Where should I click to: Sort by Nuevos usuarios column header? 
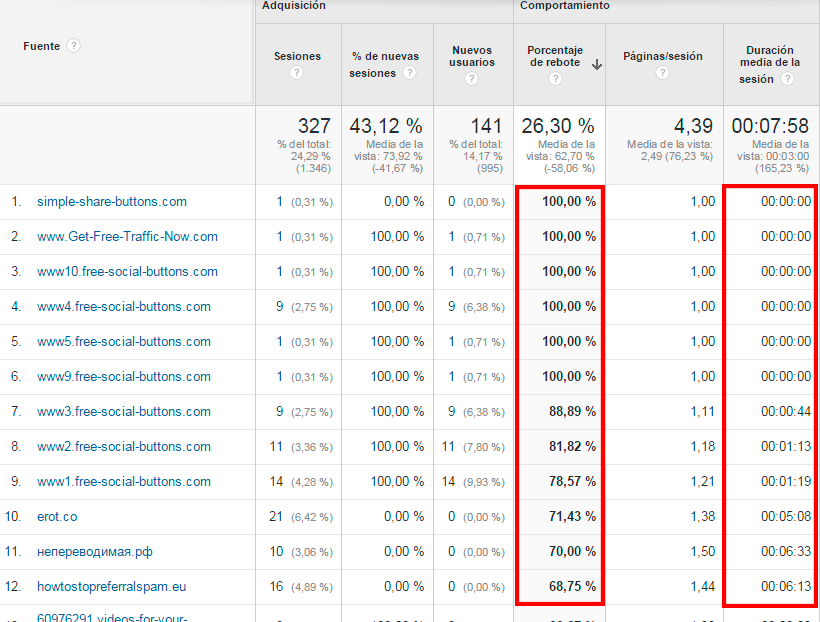click(472, 57)
